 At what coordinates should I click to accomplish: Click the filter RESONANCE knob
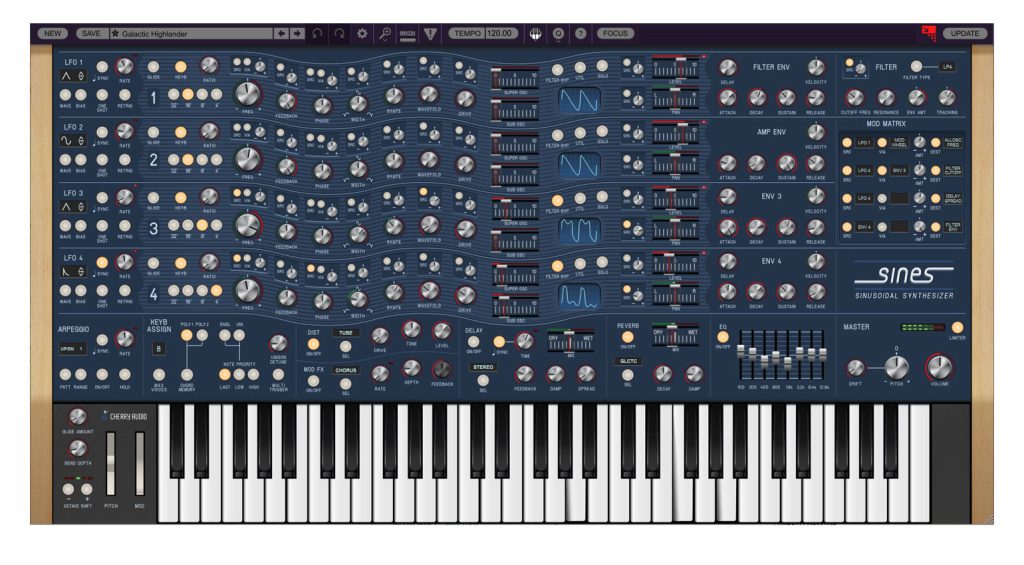tap(886, 98)
